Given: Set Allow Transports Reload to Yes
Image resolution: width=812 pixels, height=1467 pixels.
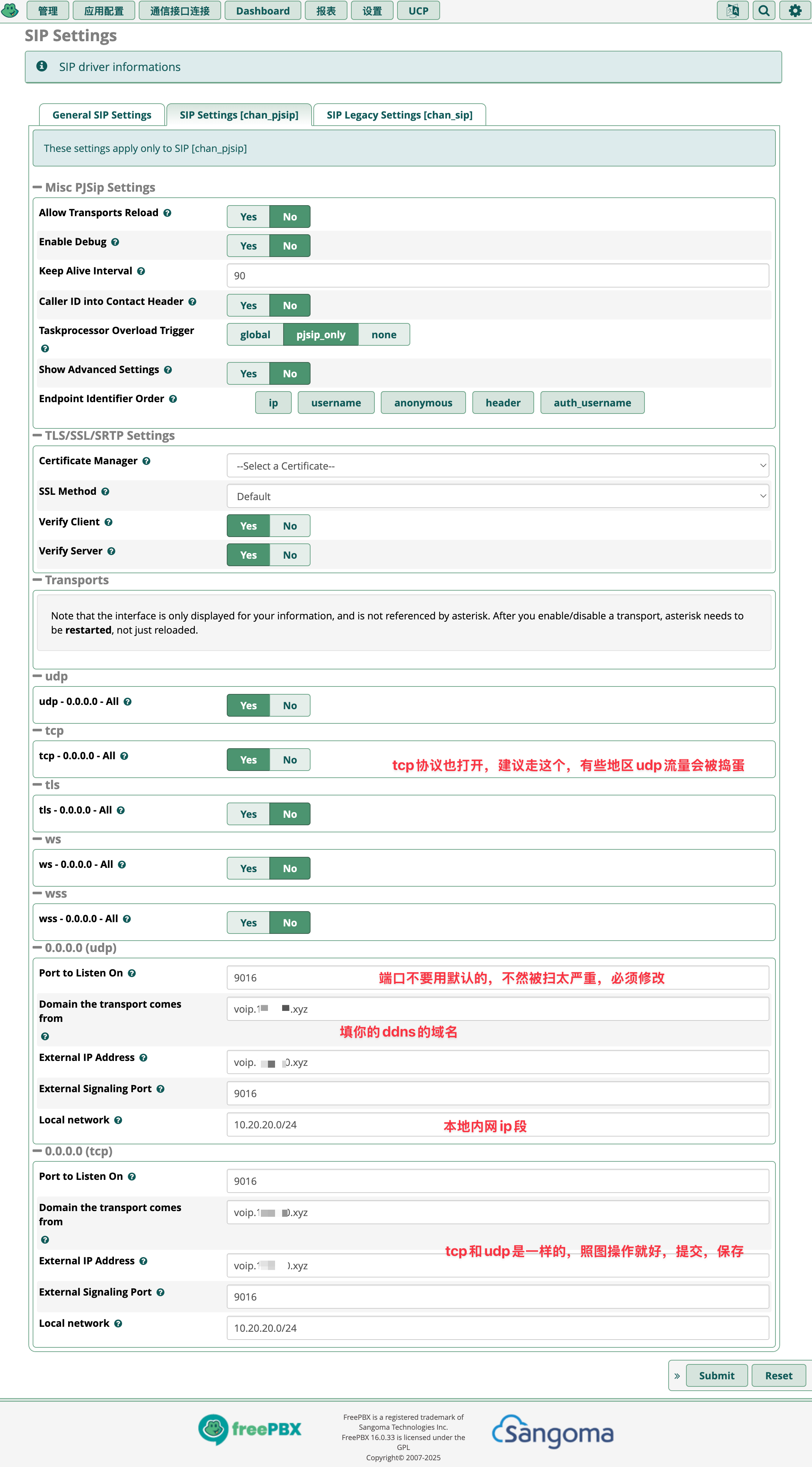Looking at the screenshot, I should pos(248,217).
